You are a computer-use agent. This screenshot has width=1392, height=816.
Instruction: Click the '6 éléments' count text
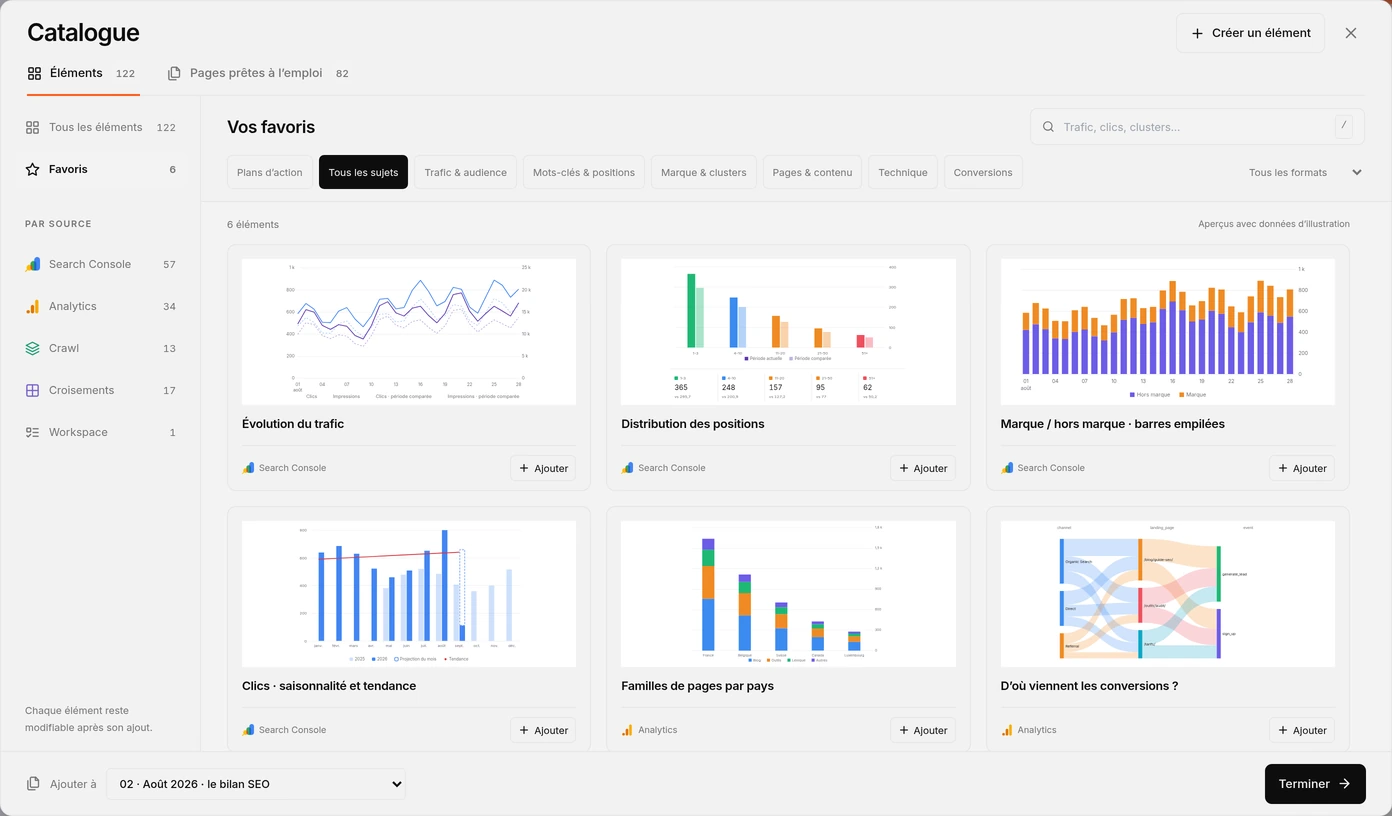(253, 224)
